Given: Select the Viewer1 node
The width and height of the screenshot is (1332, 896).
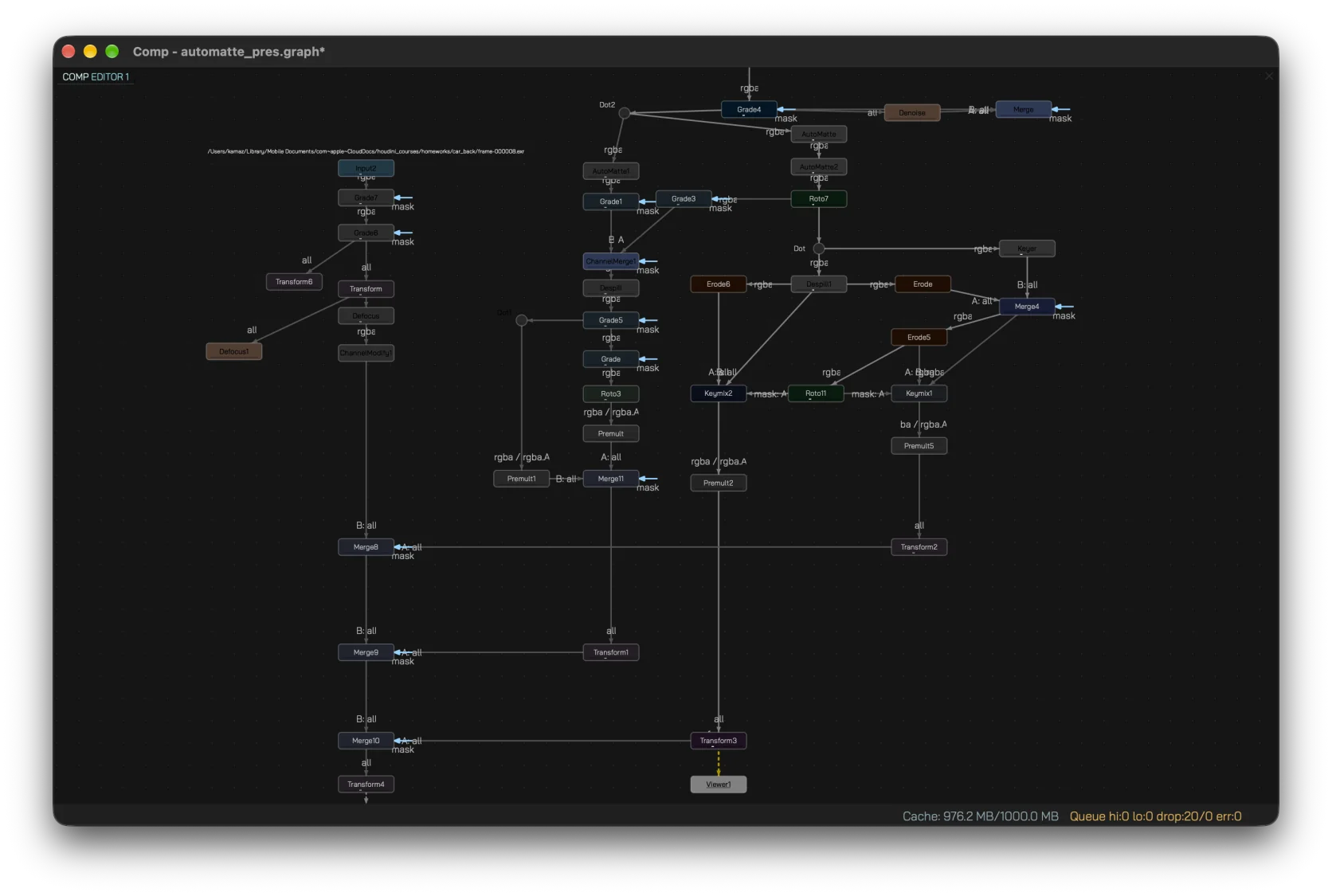Looking at the screenshot, I should click(719, 784).
